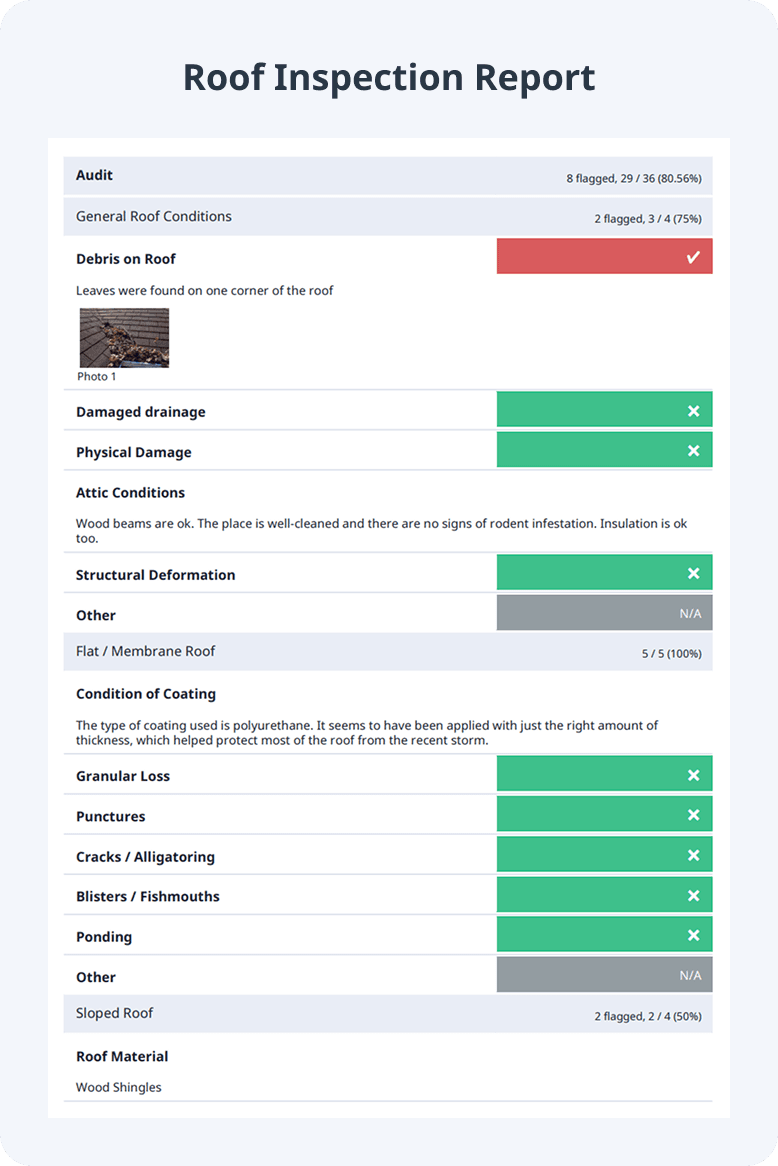Click the X icon for Blisters / Fishmouths
This screenshot has height=1166, width=778.
[693, 895]
